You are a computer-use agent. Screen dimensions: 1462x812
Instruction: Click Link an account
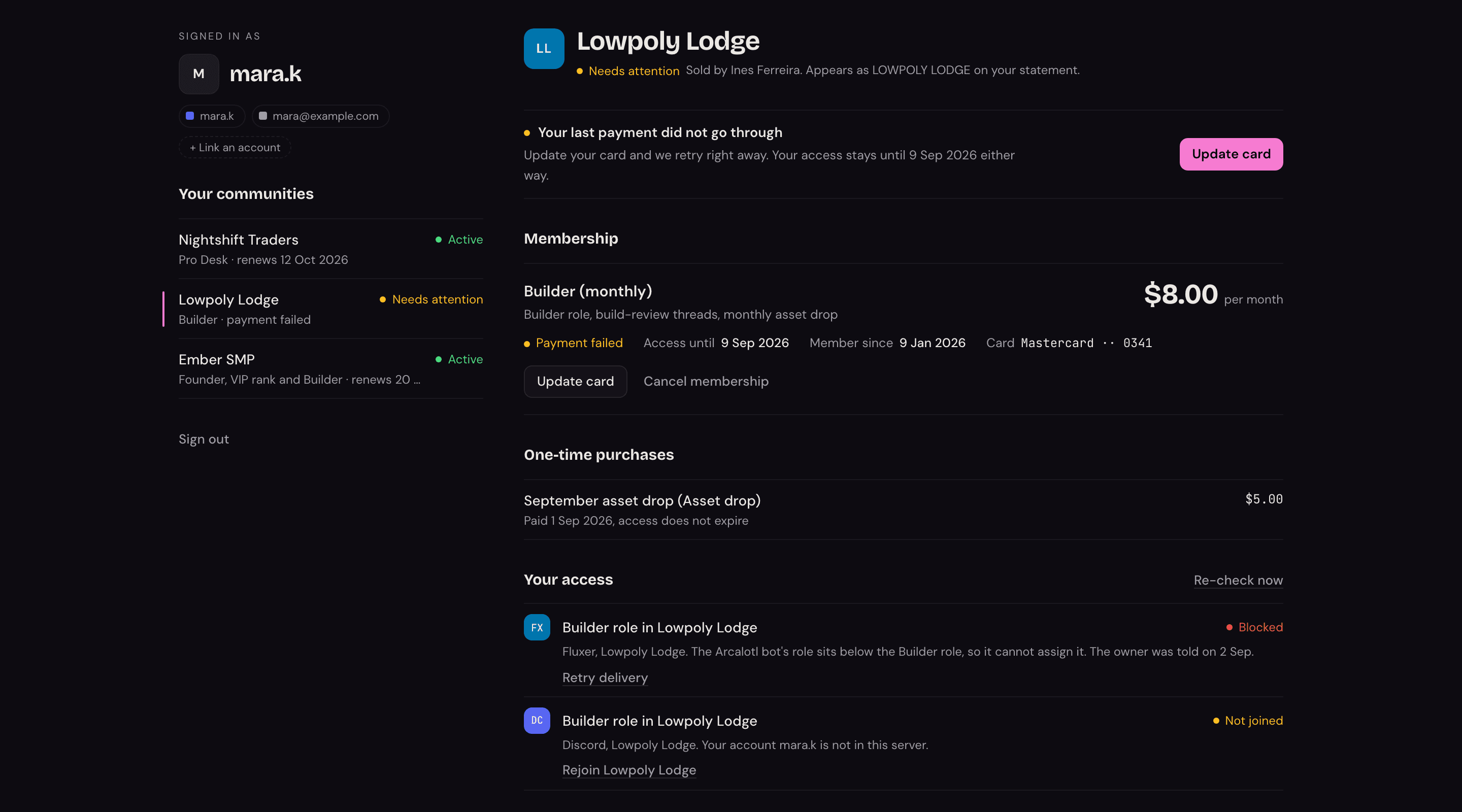(x=235, y=148)
